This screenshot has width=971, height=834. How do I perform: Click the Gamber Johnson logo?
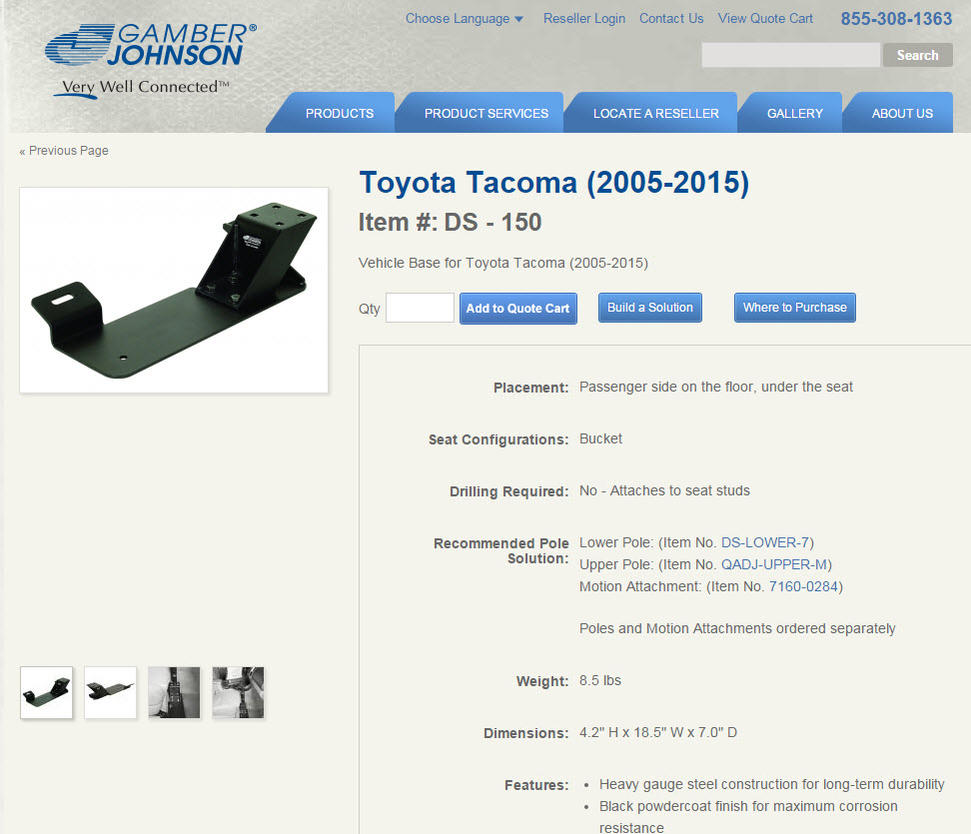[x=150, y=60]
